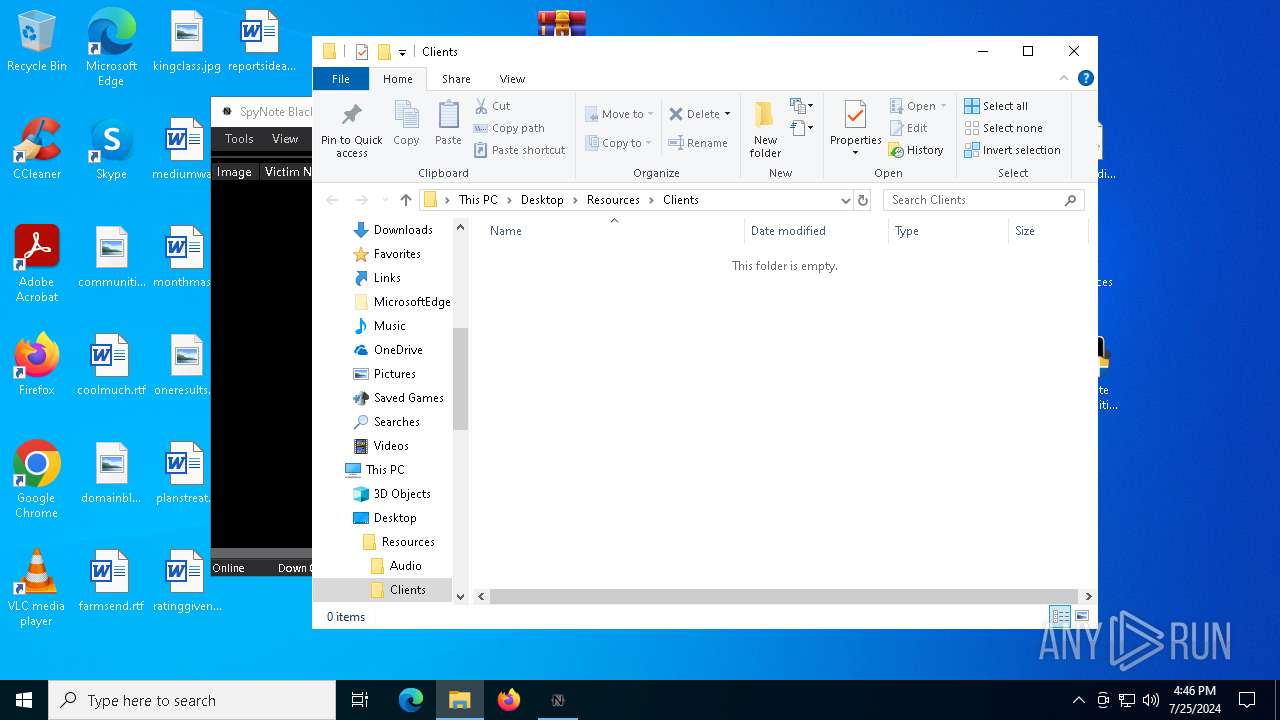
Task: Click Desktop in address breadcrumb
Action: pyautogui.click(x=542, y=200)
